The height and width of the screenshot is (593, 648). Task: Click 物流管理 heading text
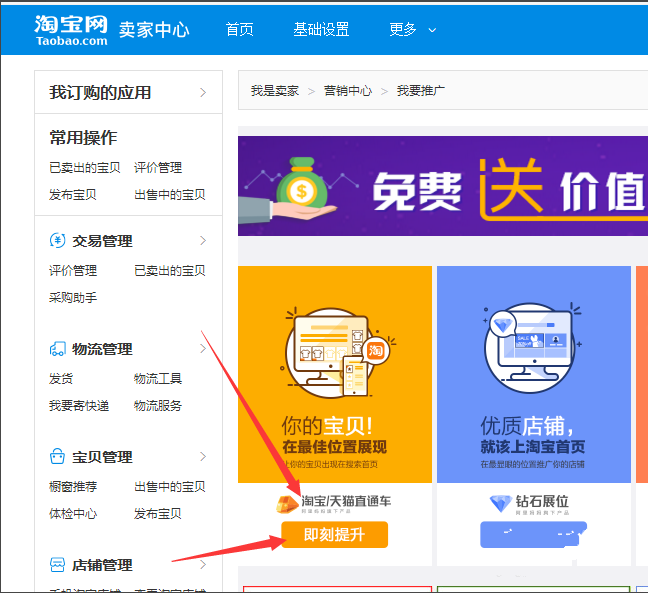102,349
